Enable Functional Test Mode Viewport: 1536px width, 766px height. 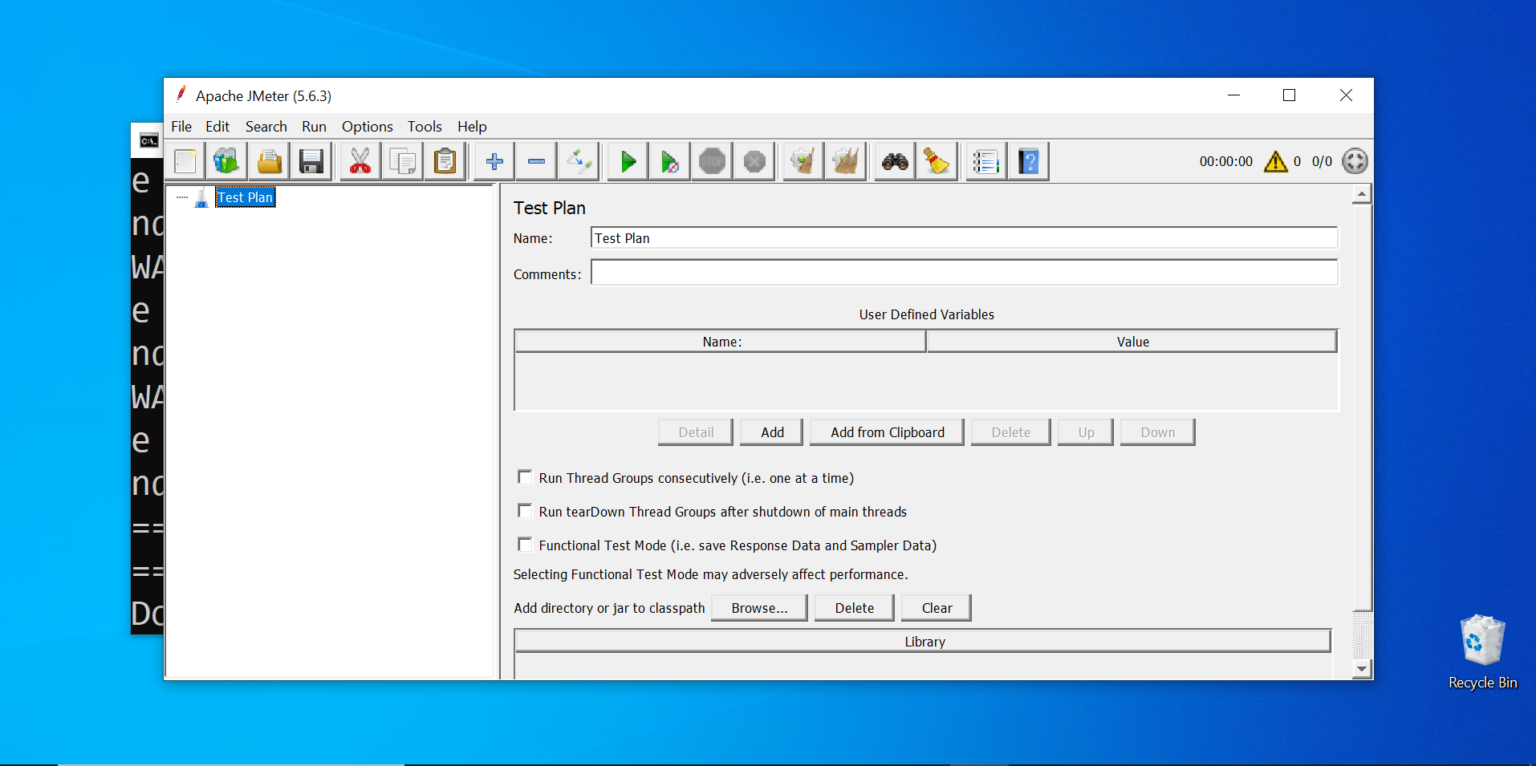(525, 544)
